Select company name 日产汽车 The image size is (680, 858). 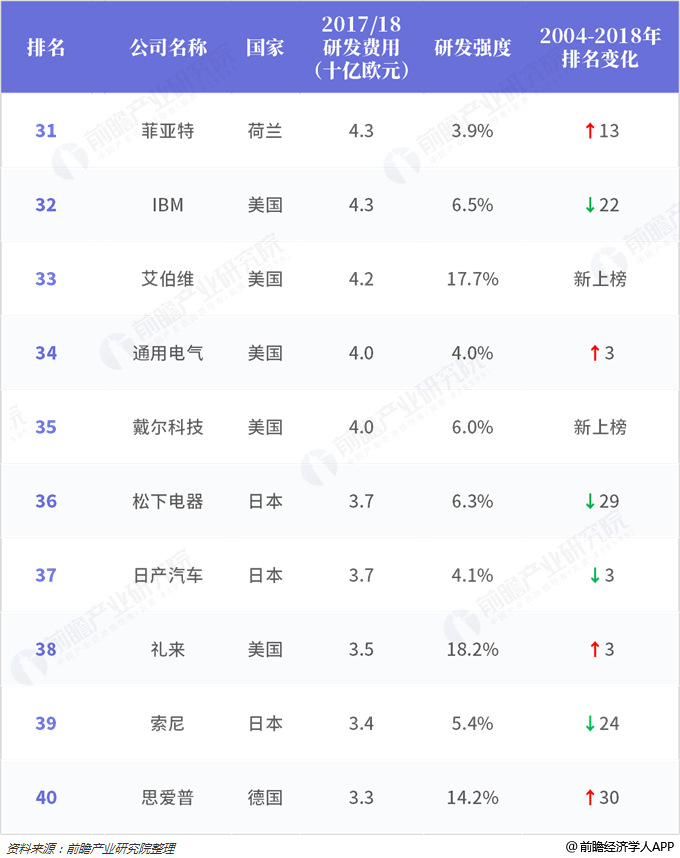click(x=168, y=575)
